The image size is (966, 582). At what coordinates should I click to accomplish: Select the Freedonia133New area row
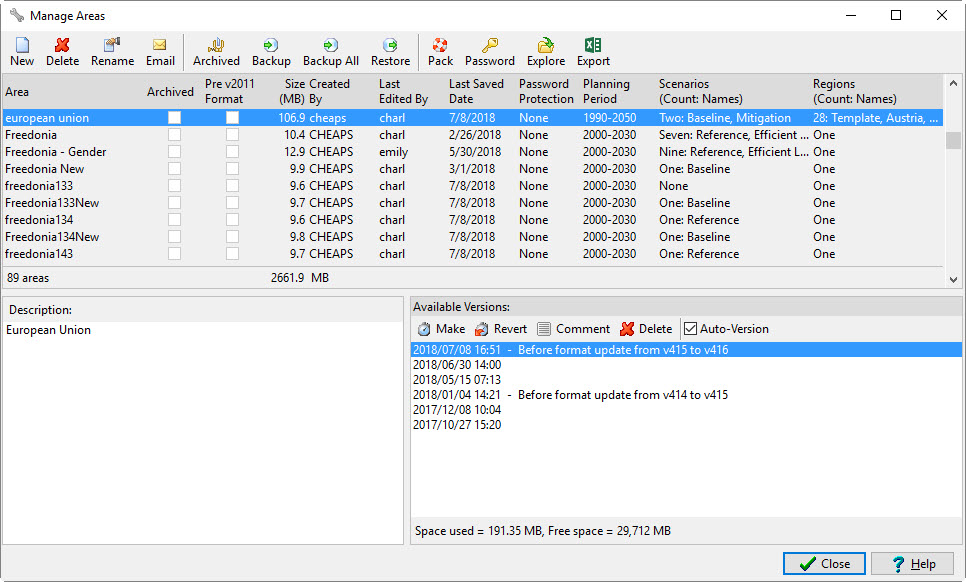point(473,203)
